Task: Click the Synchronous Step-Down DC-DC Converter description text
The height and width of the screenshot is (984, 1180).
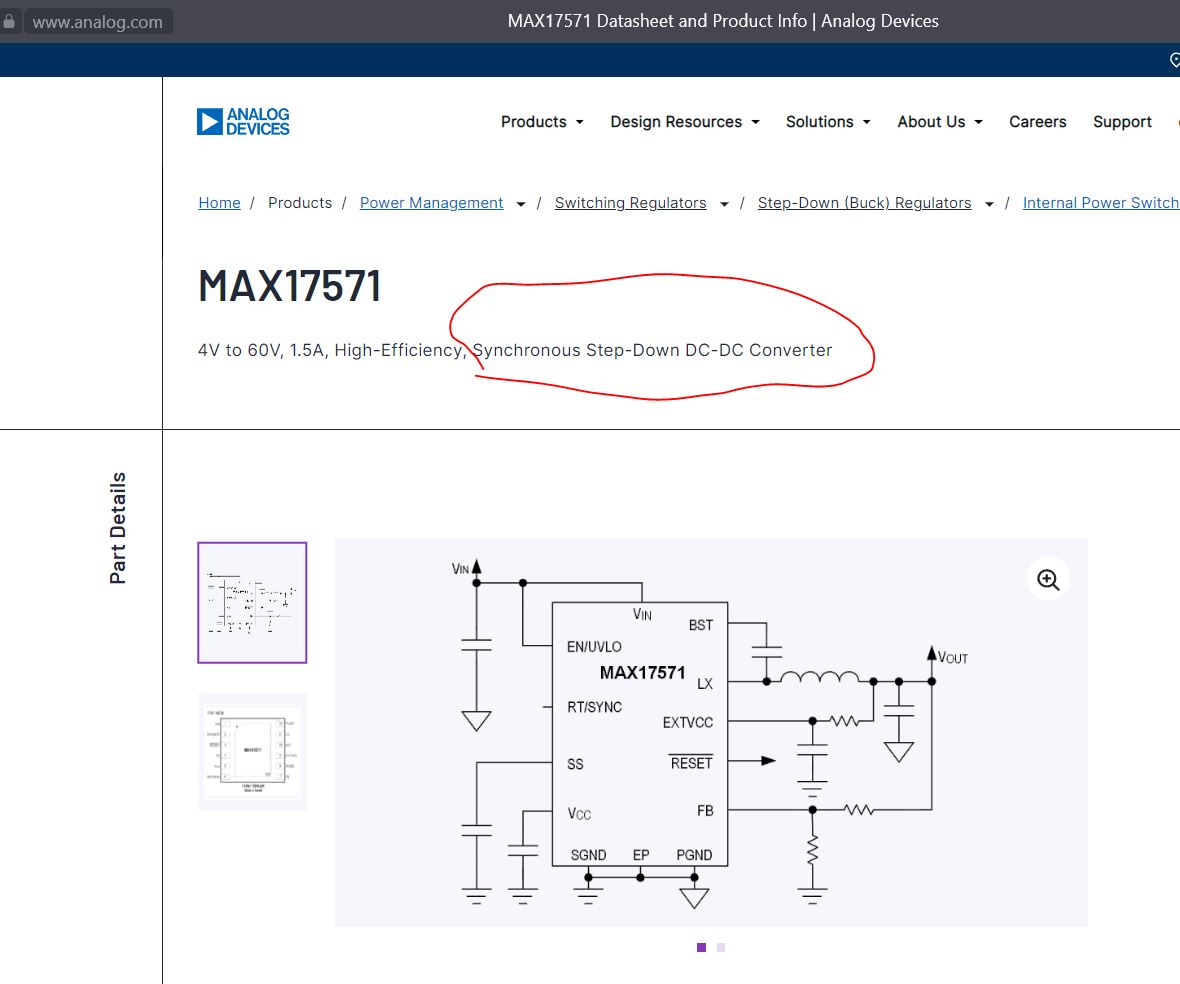Action: point(652,351)
